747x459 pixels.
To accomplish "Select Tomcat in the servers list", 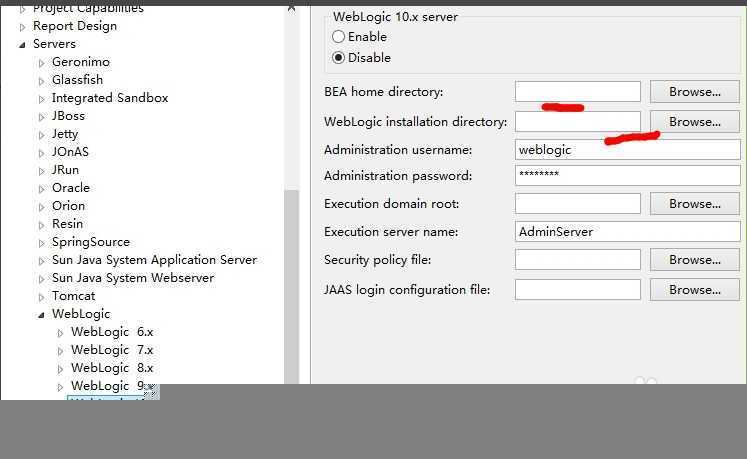I will [74, 296].
